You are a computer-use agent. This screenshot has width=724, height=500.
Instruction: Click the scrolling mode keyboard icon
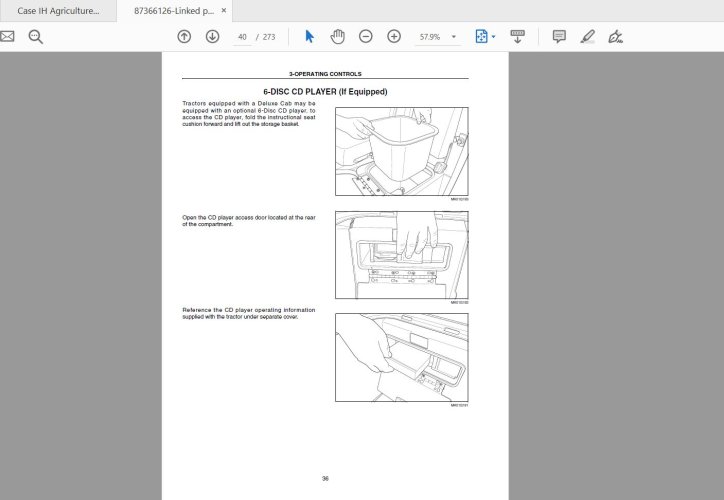click(518, 36)
